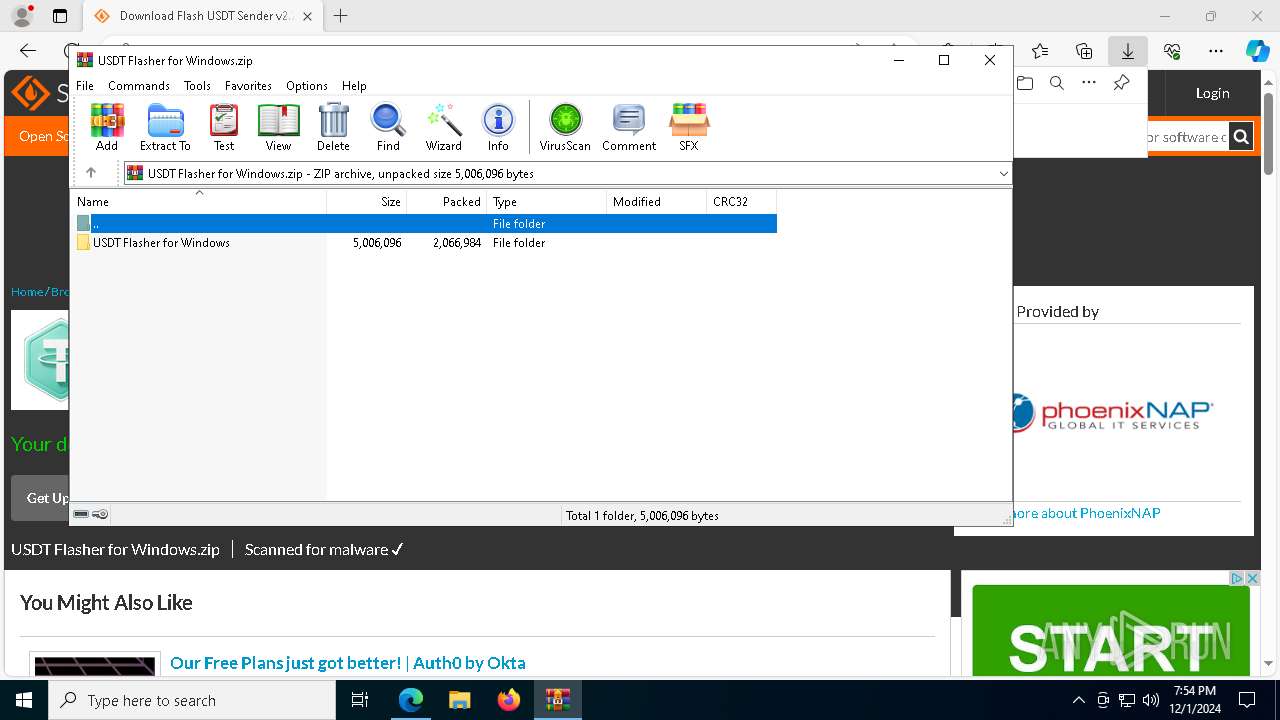1280x720 pixels.
Task: Open the View toolbar icon
Action: tap(278, 127)
